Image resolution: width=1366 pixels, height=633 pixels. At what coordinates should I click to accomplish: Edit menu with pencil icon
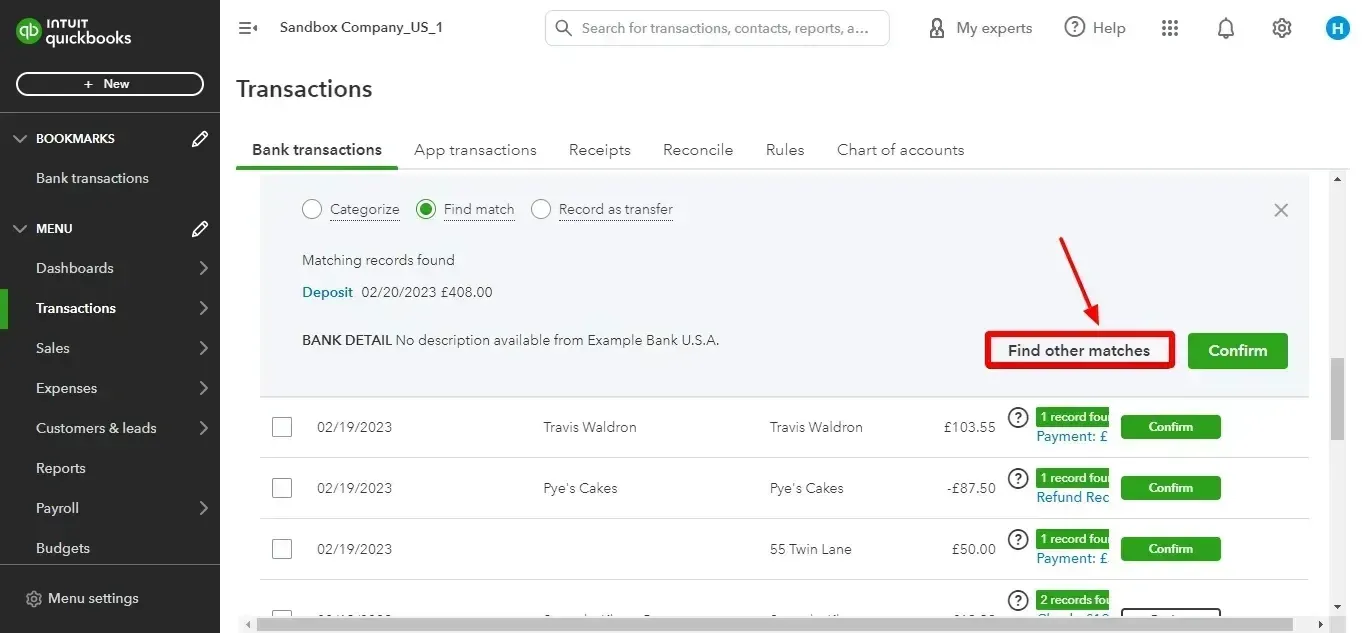(x=200, y=229)
